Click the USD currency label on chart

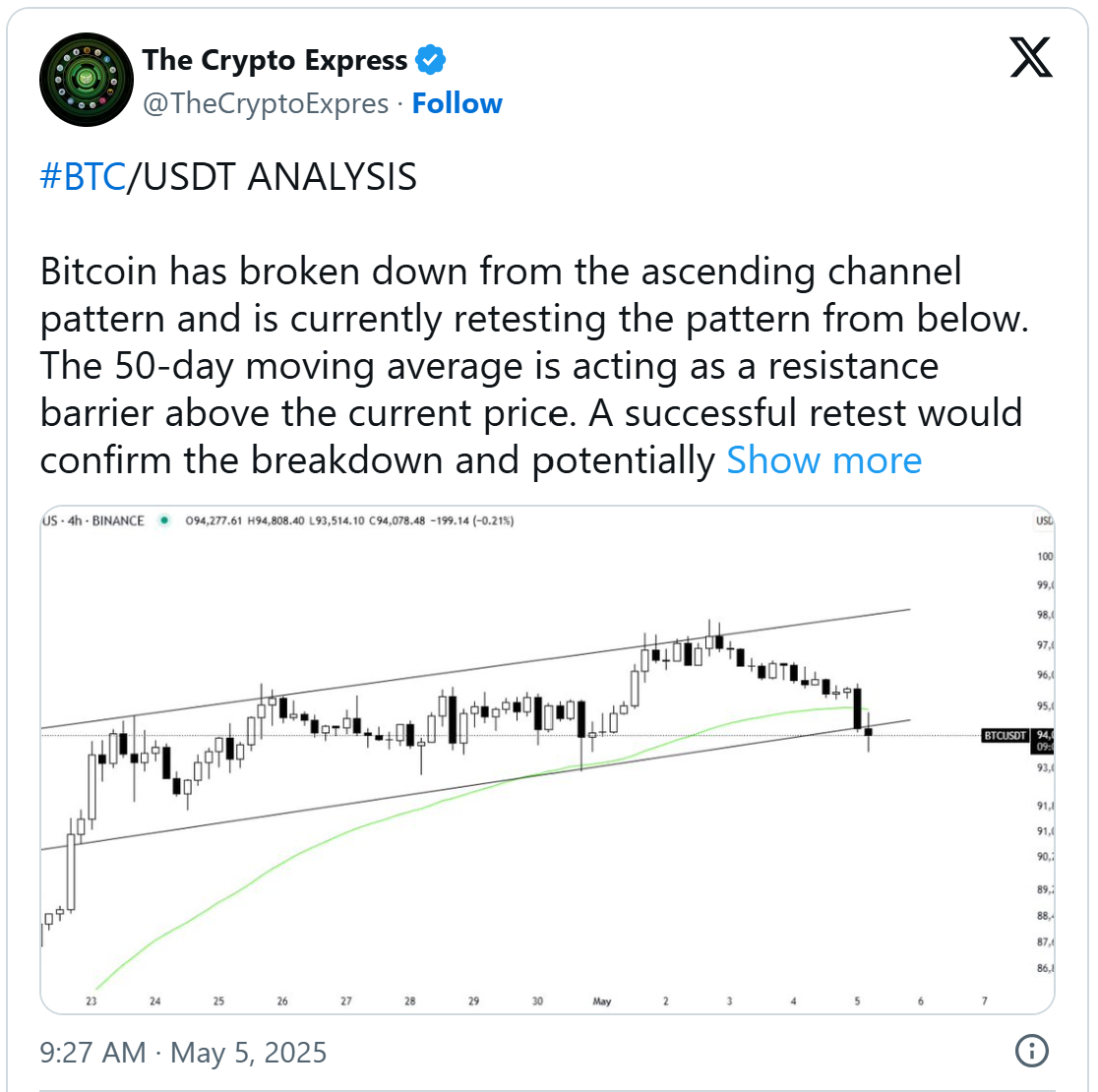(x=1045, y=520)
